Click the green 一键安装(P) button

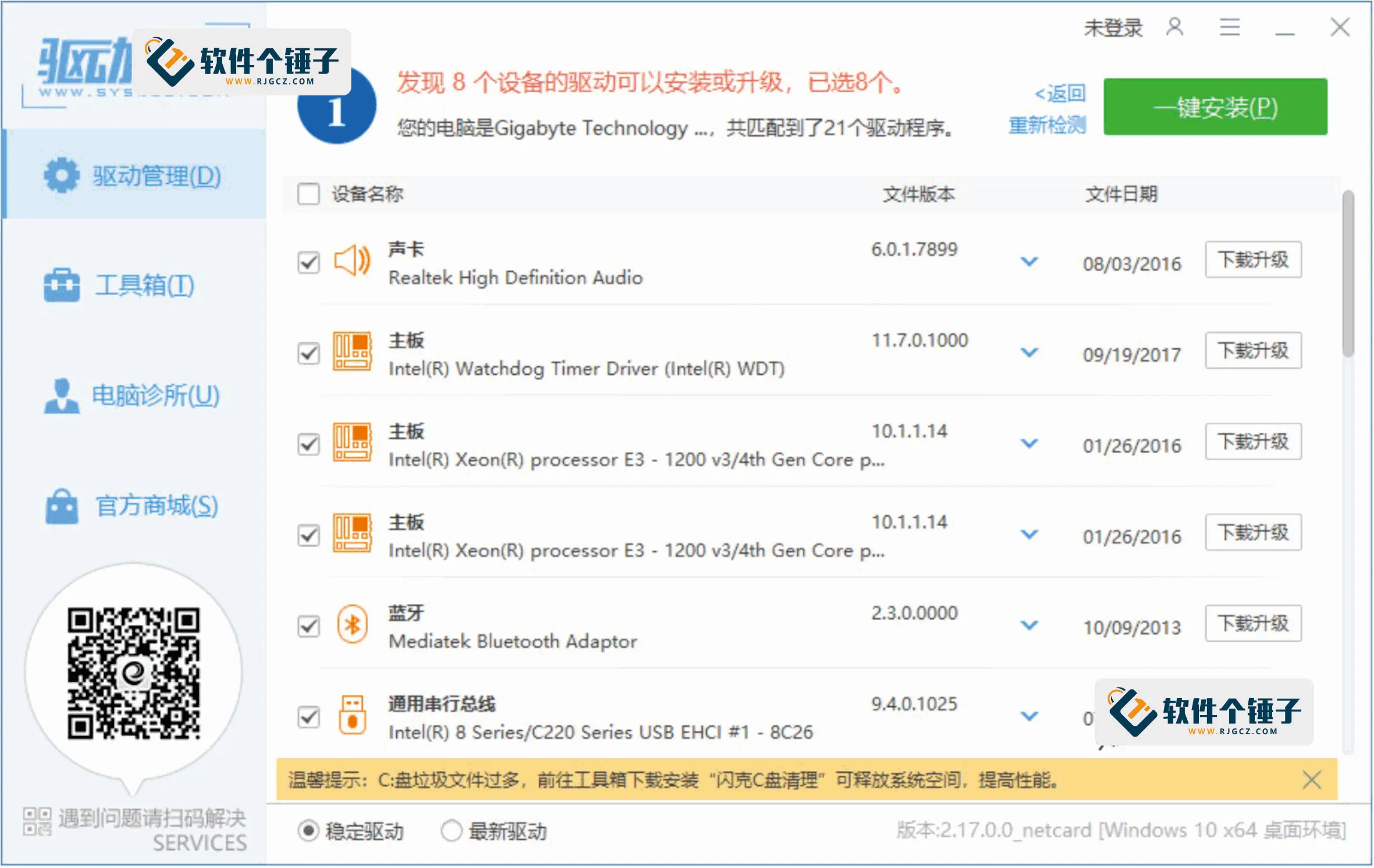(x=1215, y=106)
